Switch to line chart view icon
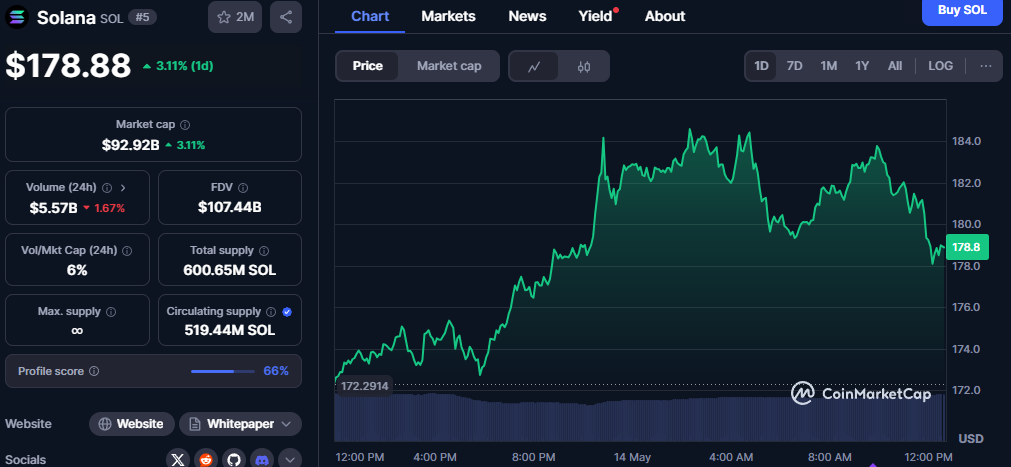Screen dimensions: 1011x467 coord(534,66)
